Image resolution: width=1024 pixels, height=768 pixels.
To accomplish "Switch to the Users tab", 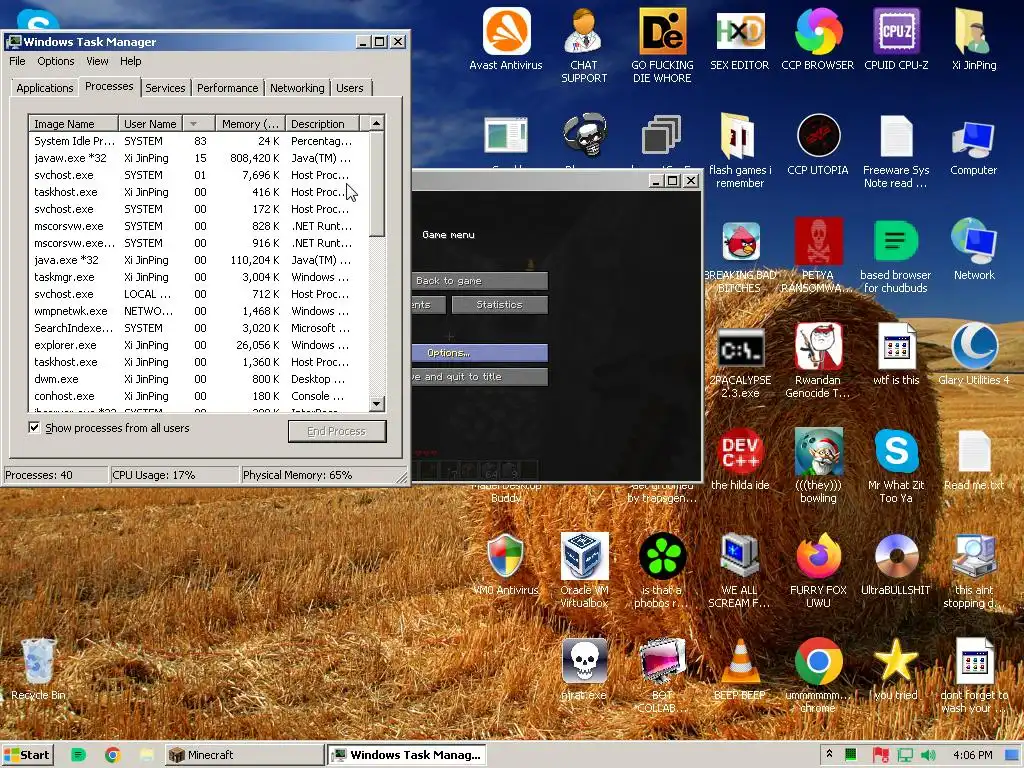I will click(350, 88).
